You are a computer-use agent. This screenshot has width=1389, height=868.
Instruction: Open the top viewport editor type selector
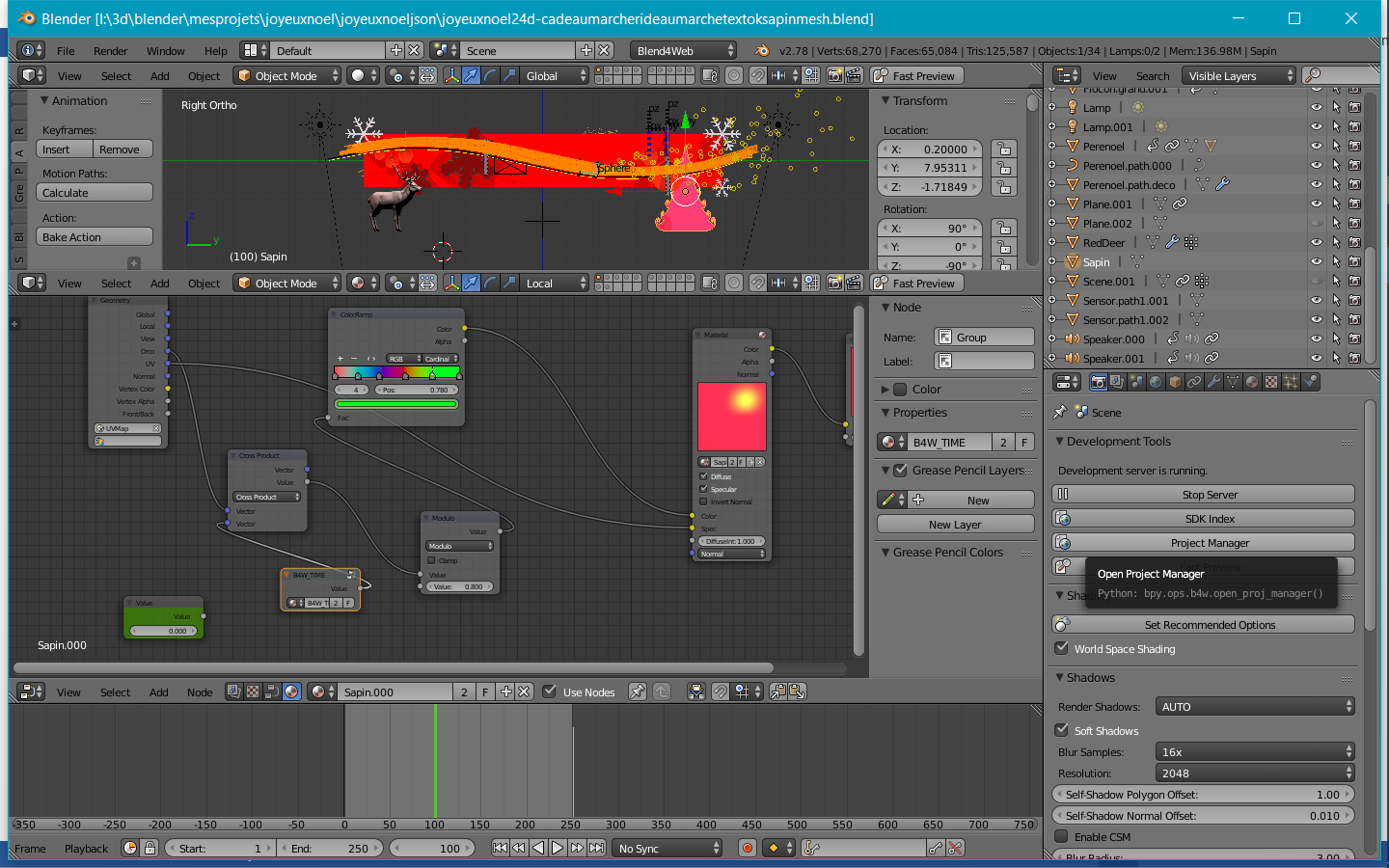pyautogui.click(x=33, y=75)
